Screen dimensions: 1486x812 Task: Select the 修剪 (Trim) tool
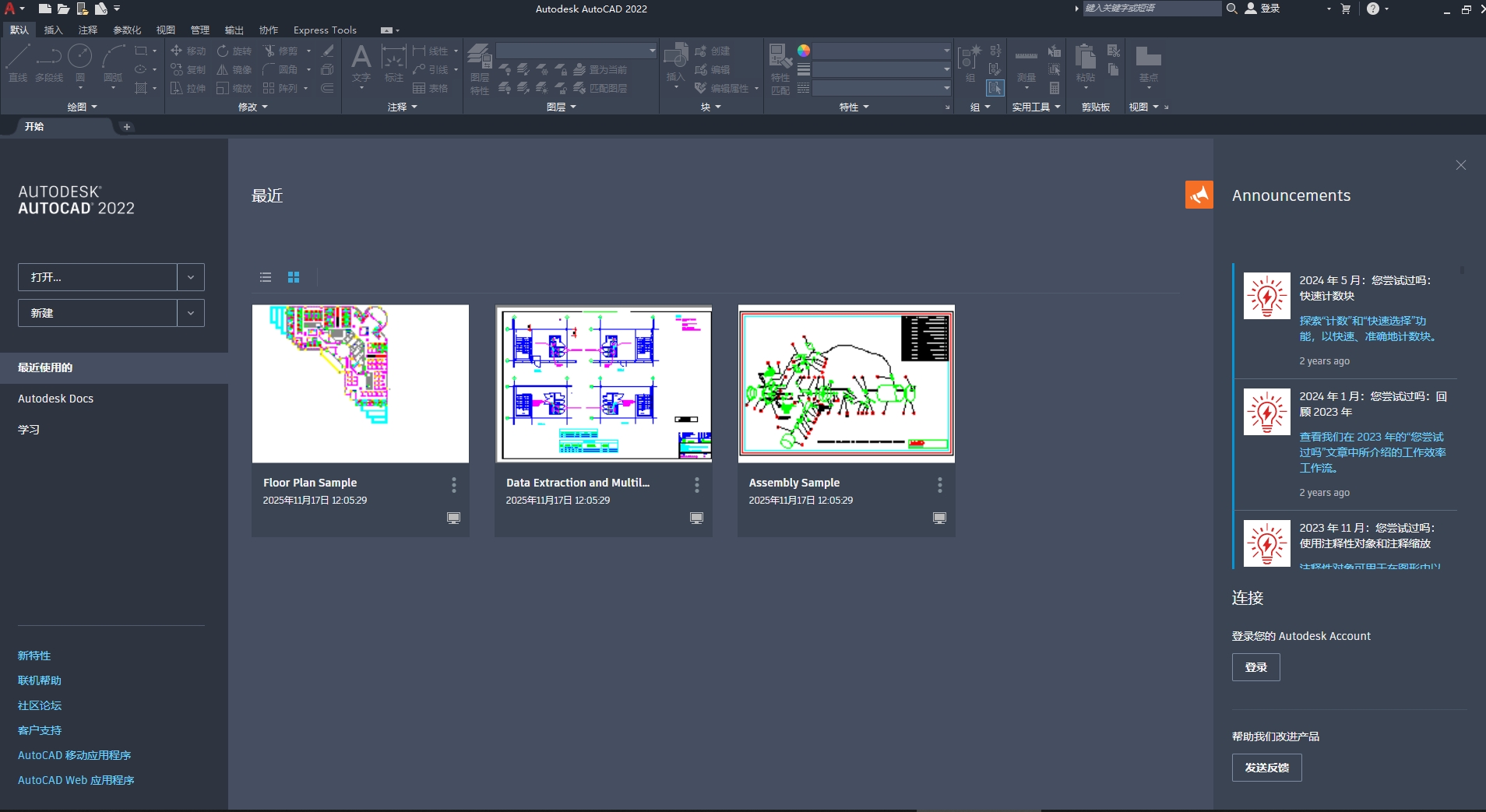(x=283, y=51)
